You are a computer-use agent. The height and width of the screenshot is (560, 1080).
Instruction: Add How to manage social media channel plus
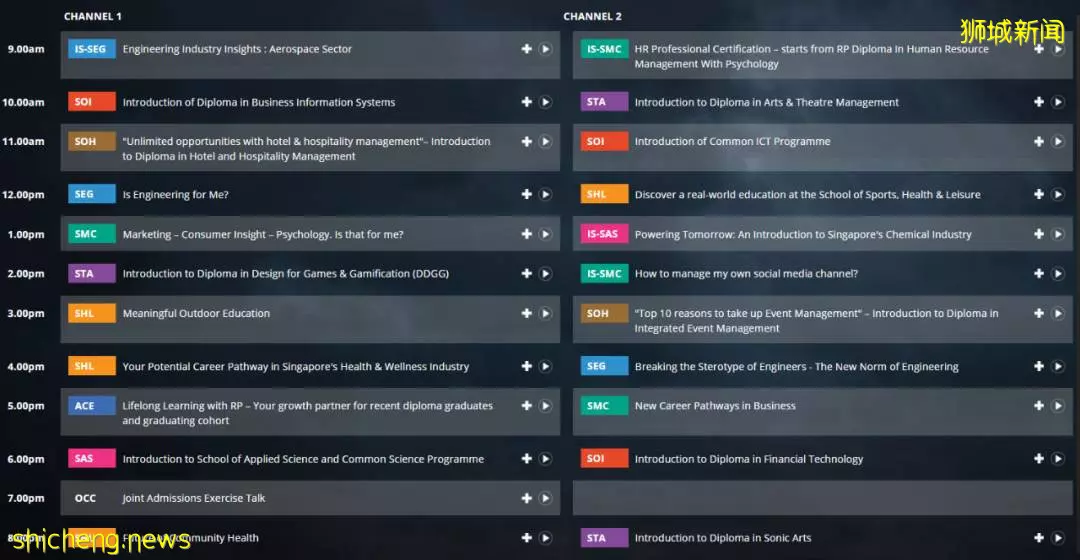[x=1039, y=273]
